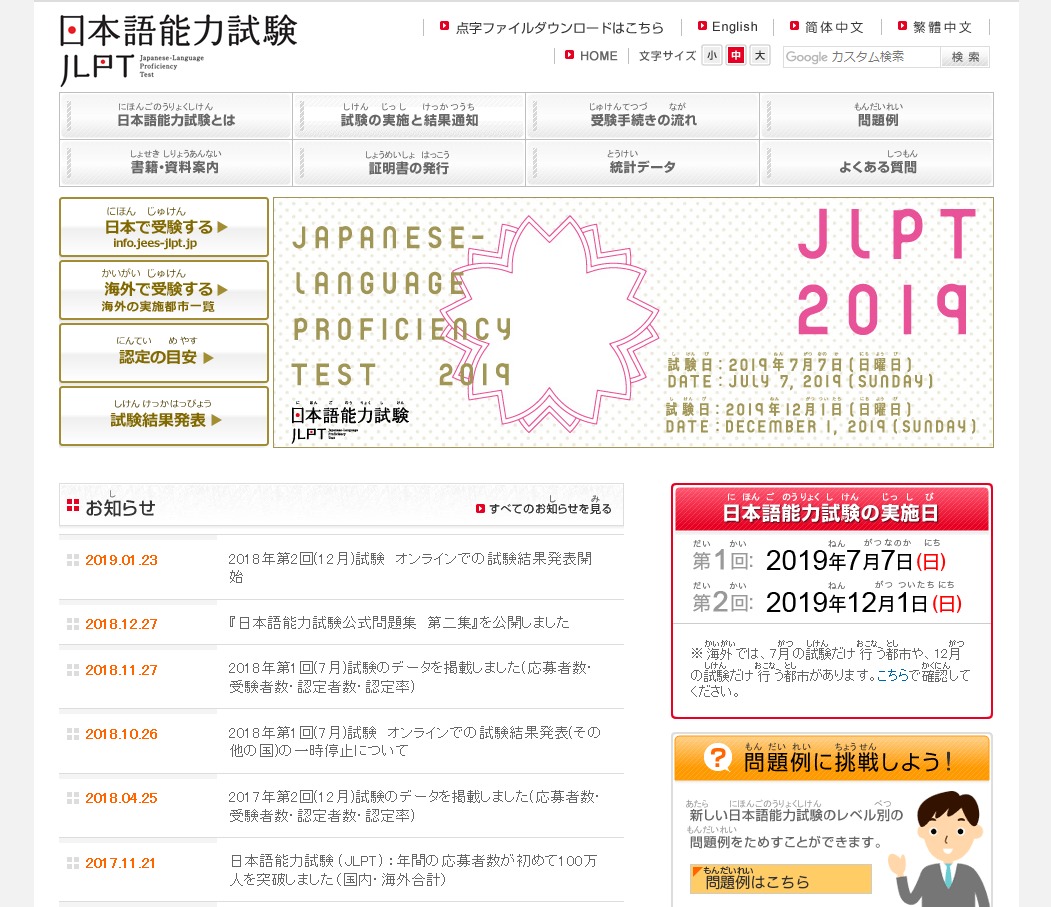Viewport: 1051px width, 907px height.
Task: Click 日本語能力試験の実施日 red header
Action: point(831,508)
